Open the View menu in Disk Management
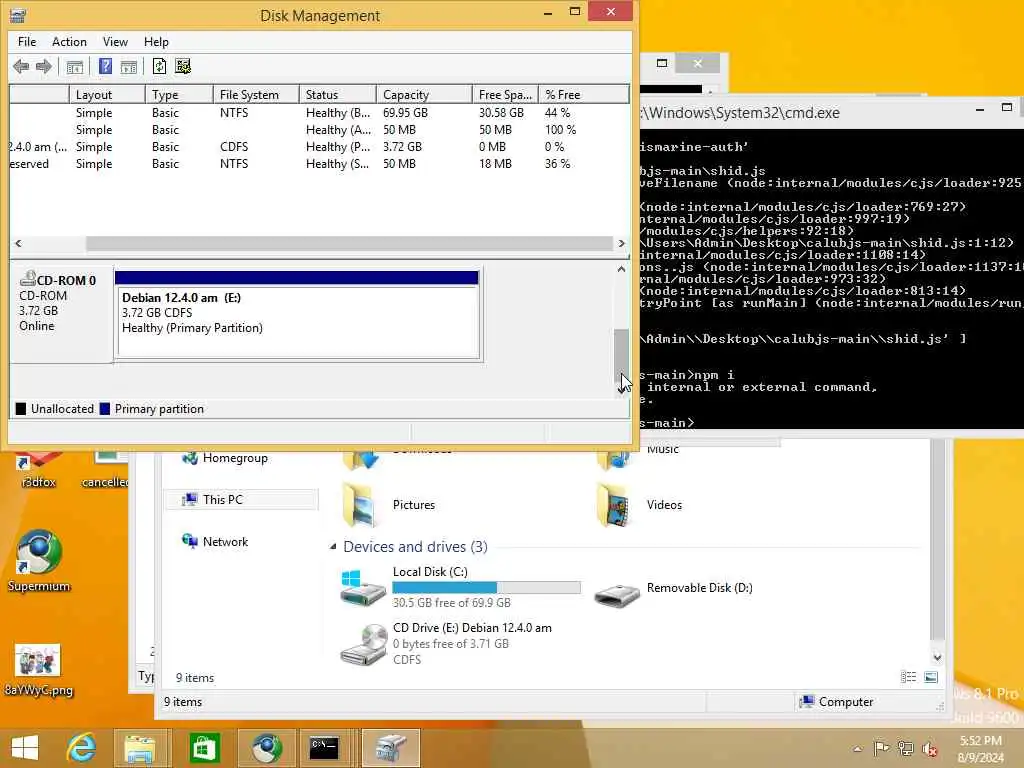This screenshot has width=1024, height=768. click(x=115, y=42)
